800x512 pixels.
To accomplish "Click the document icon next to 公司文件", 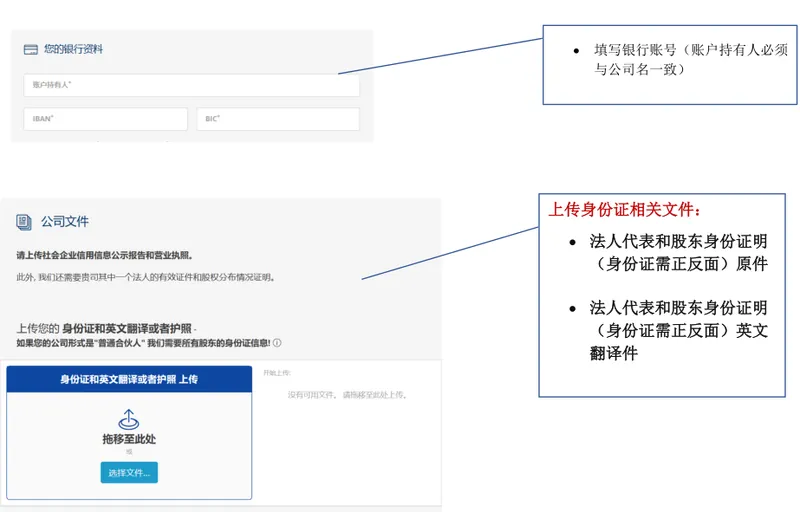I will (24, 222).
